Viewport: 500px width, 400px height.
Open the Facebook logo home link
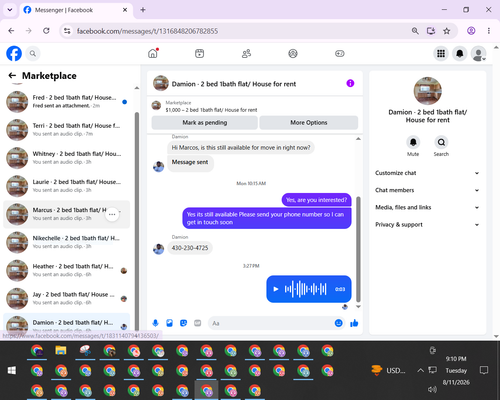click(x=14, y=53)
